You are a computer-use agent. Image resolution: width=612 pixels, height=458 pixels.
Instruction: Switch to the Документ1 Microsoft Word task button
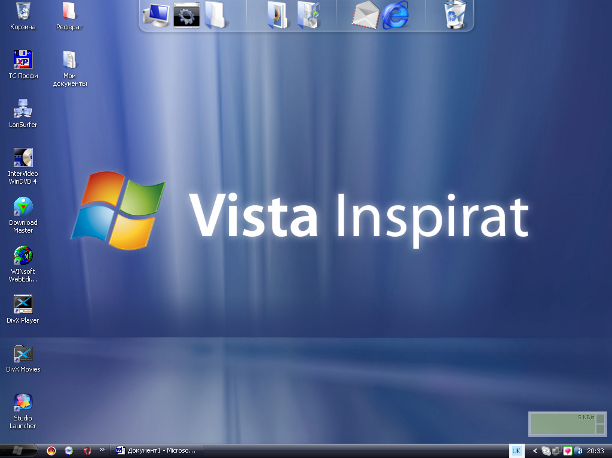click(x=157, y=451)
